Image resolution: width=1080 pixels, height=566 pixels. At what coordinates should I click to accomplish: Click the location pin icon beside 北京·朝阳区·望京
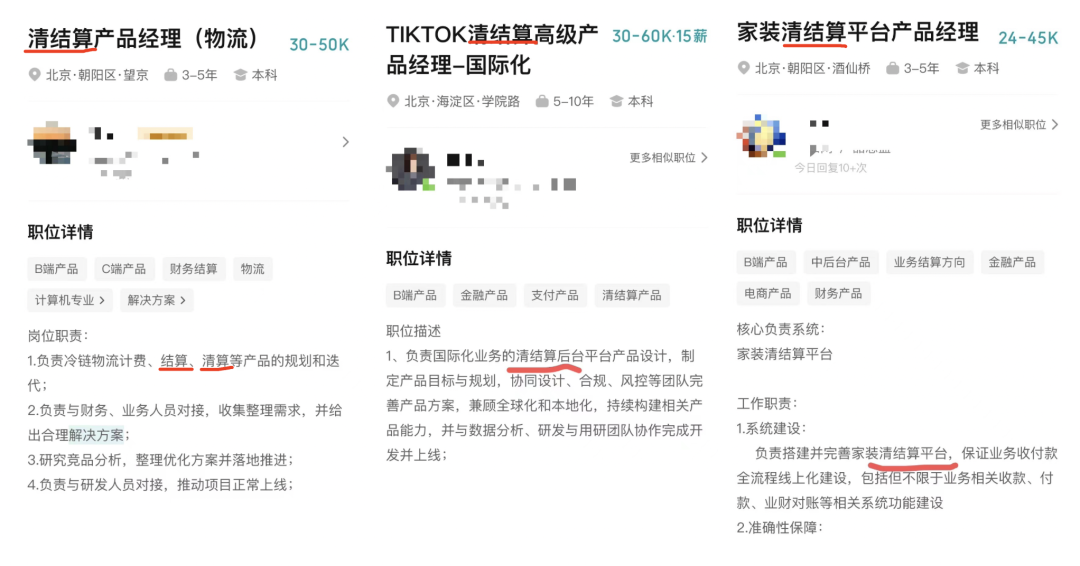point(34,74)
